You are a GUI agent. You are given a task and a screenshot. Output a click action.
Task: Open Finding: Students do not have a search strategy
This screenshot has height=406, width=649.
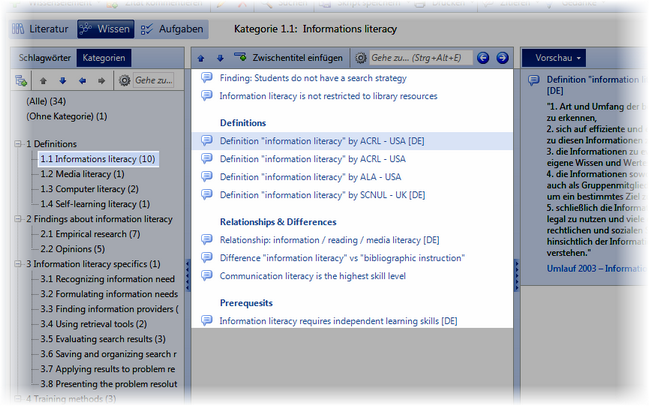[x=313, y=78]
